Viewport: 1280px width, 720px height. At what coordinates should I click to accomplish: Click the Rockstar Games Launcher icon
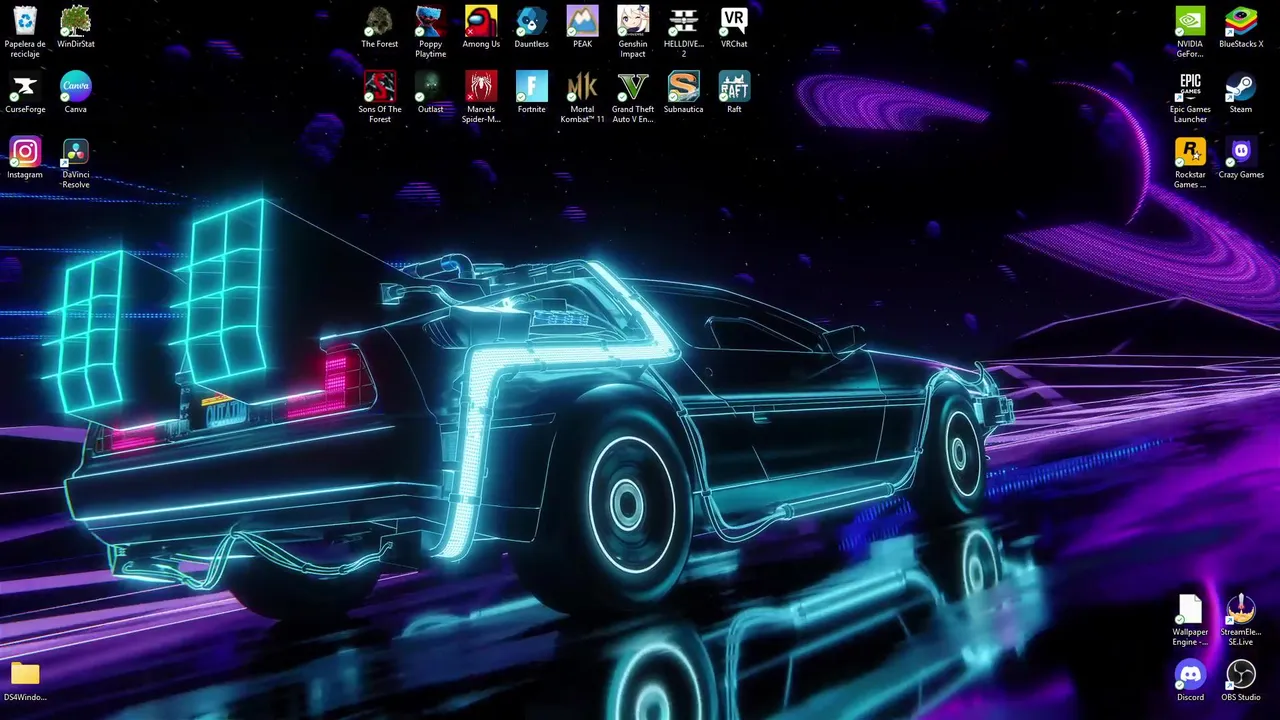(1190, 151)
